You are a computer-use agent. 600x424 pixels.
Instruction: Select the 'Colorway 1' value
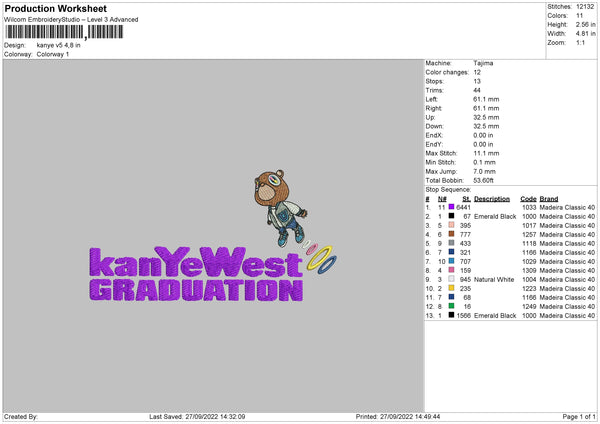click(53, 54)
